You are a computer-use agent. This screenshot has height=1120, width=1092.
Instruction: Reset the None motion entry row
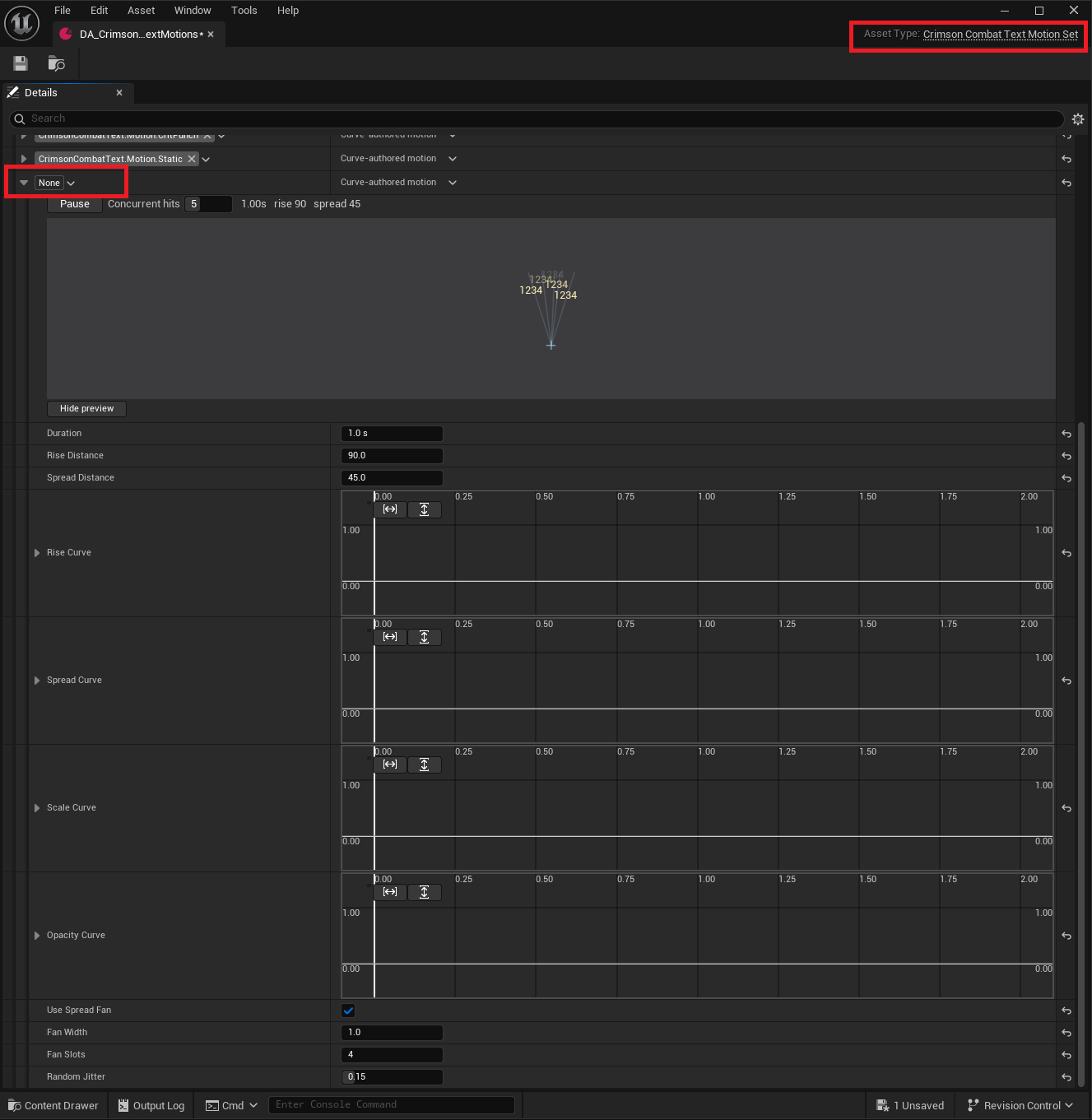pyautogui.click(x=1066, y=183)
